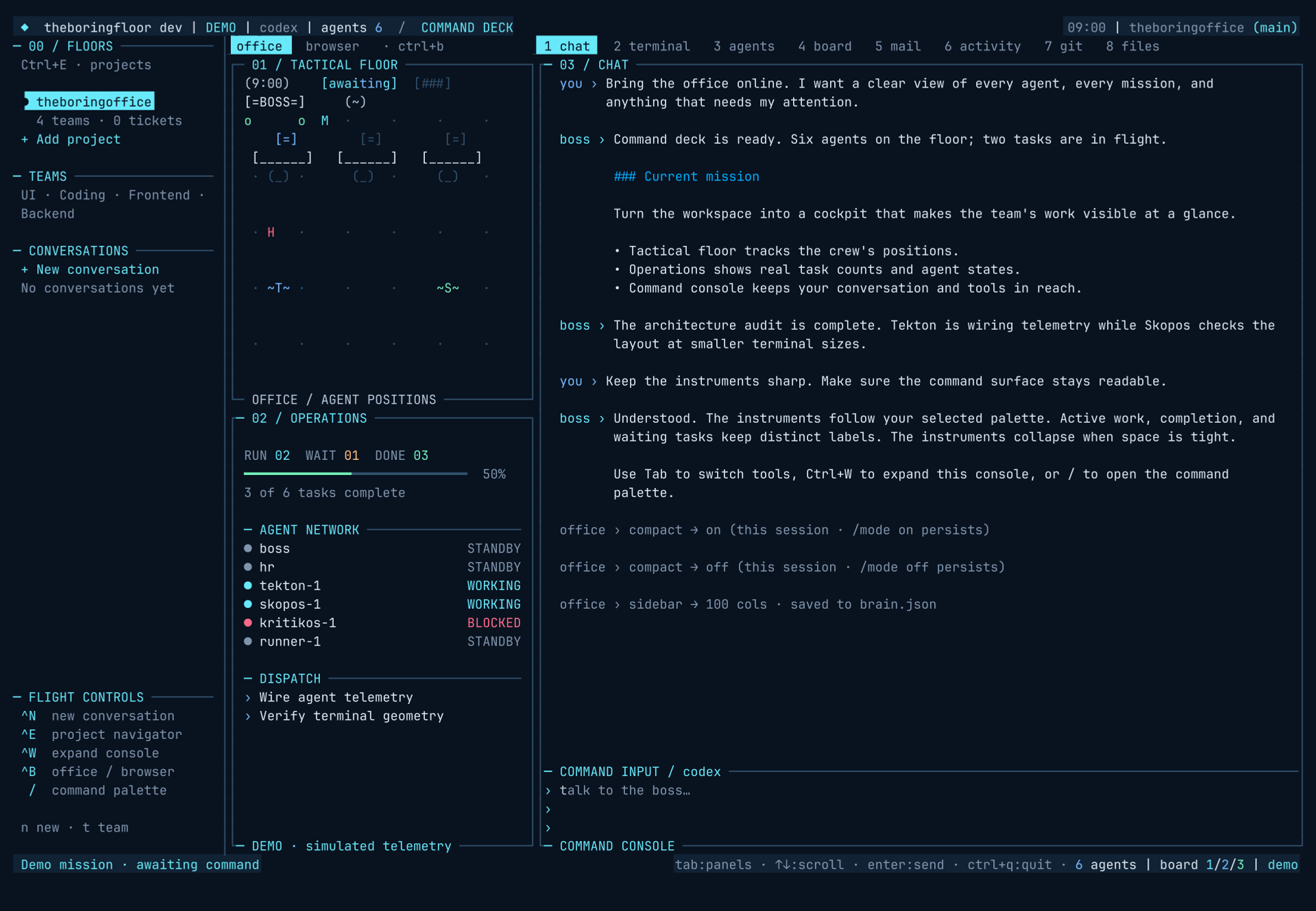Viewport: 1316px width, 911px height.
Task: Select the 1 chat tab
Action: click(x=567, y=46)
